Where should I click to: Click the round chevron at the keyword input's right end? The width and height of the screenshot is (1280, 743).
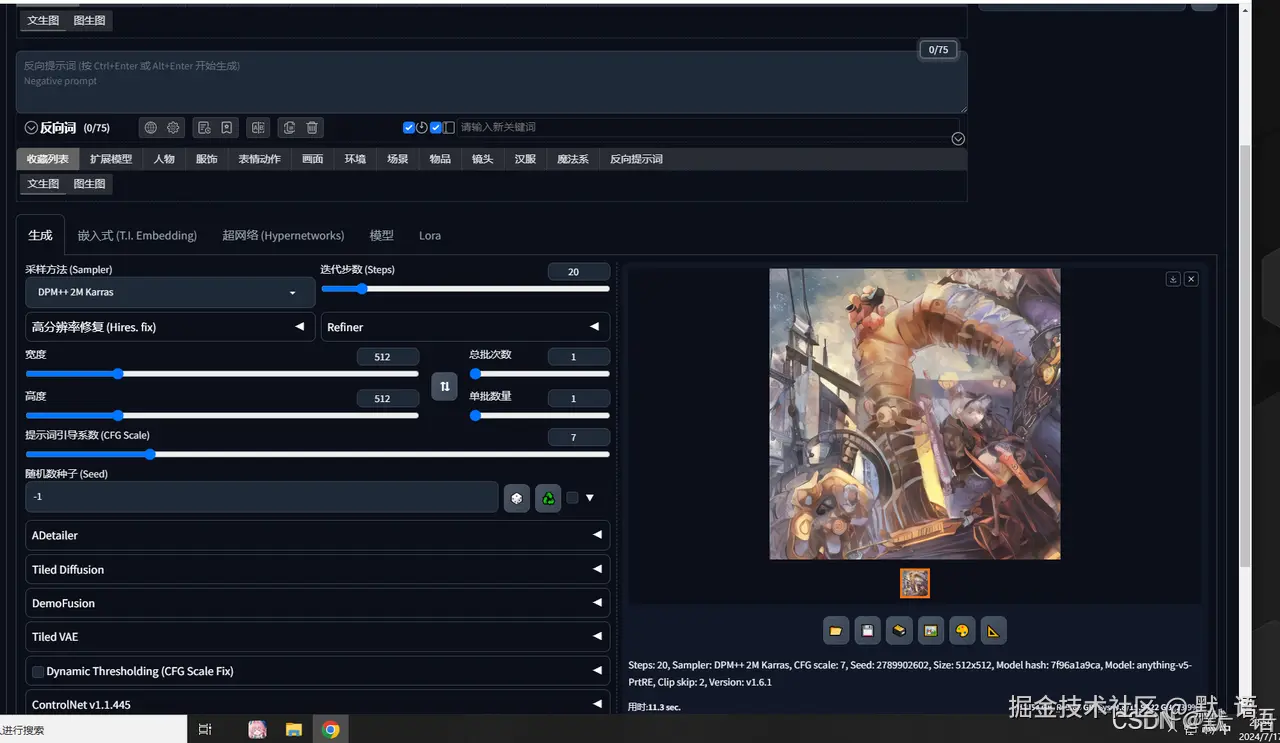pyautogui.click(x=958, y=139)
